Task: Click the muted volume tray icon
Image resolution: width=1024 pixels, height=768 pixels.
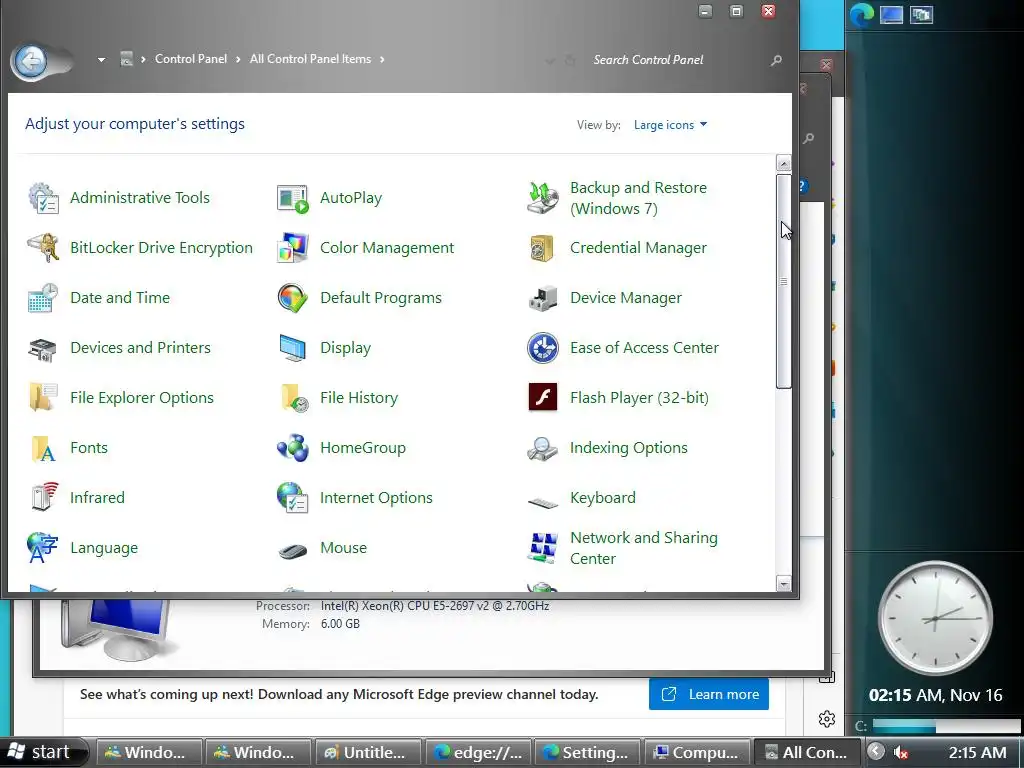Action: click(x=901, y=753)
